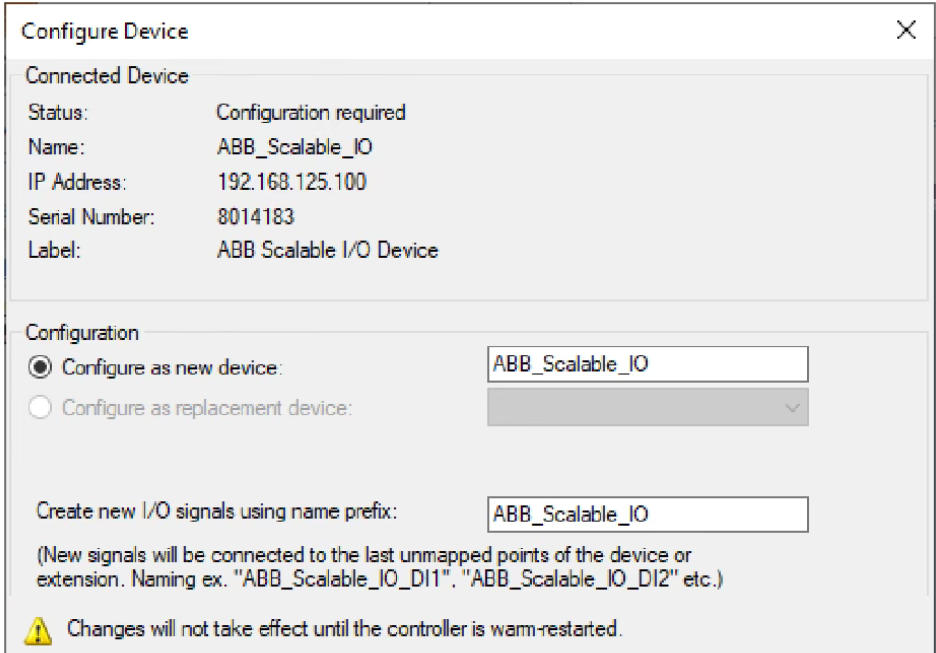Click the yellow warning triangle icon
This screenshot has width=936, height=653.
pyautogui.click(x=38, y=629)
